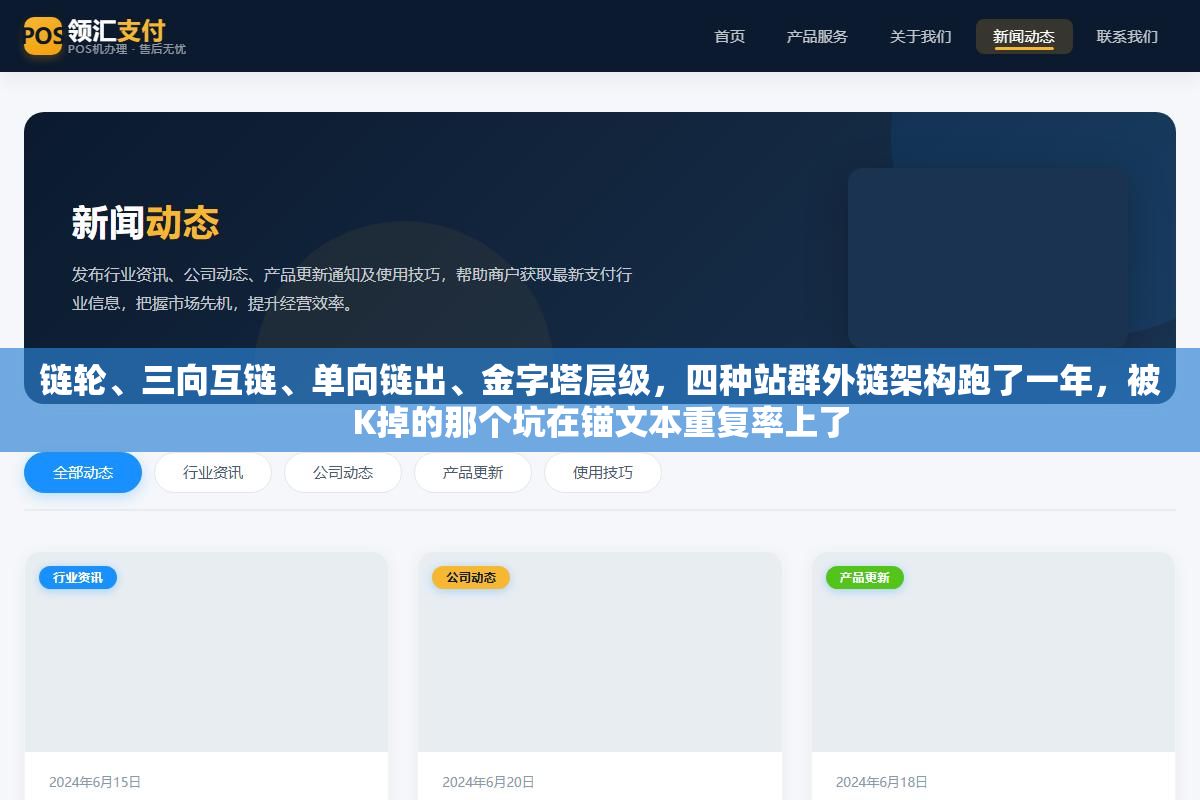Image resolution: width=1200 pixels, height=800 pixels.
Task: Filter by 公司动态 pill button
Action: pyautogui.click(x=343, y=473)
